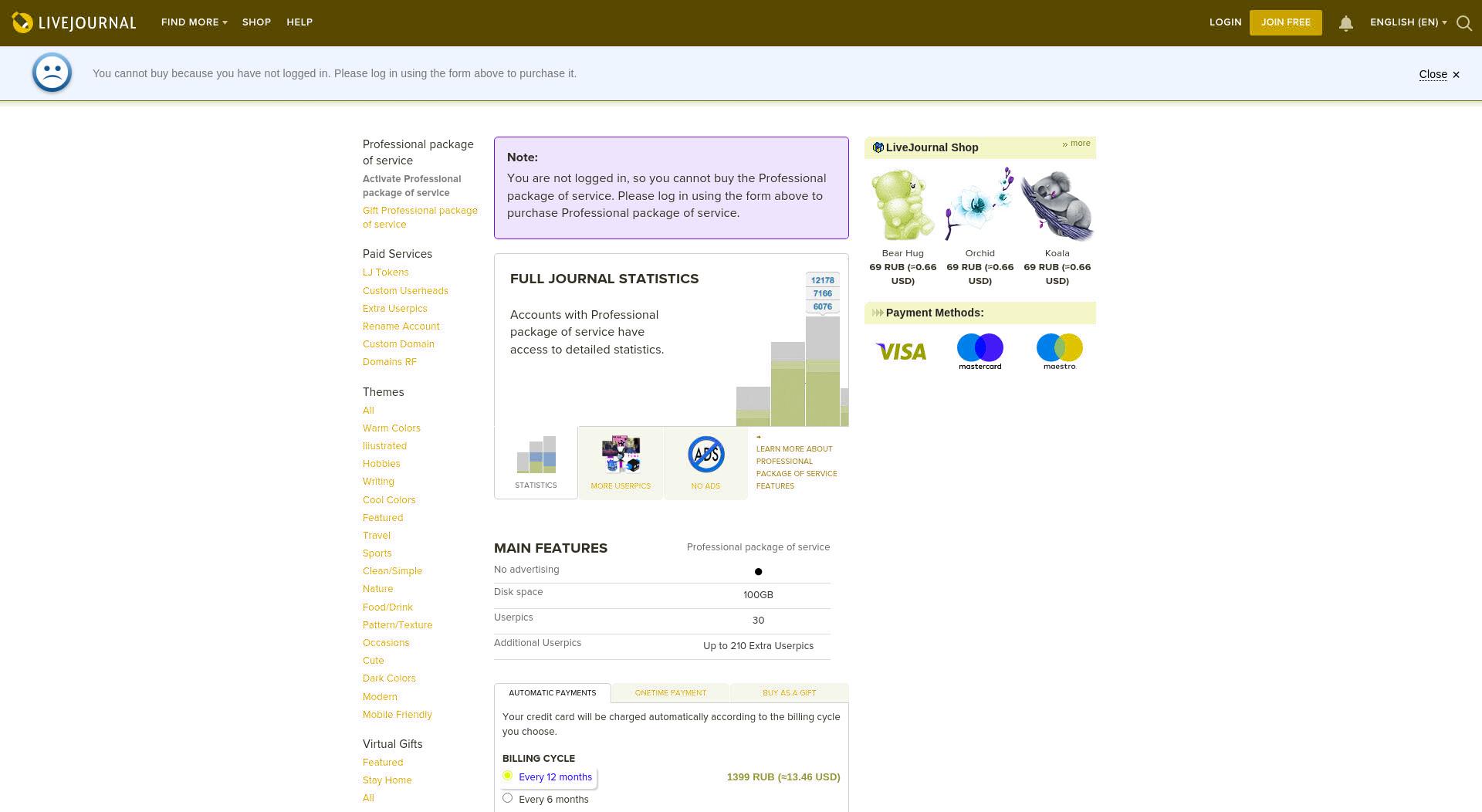Expand the Find More dropdown menu
This screenshot has width=1482, height=812.
tap(194, 22)
